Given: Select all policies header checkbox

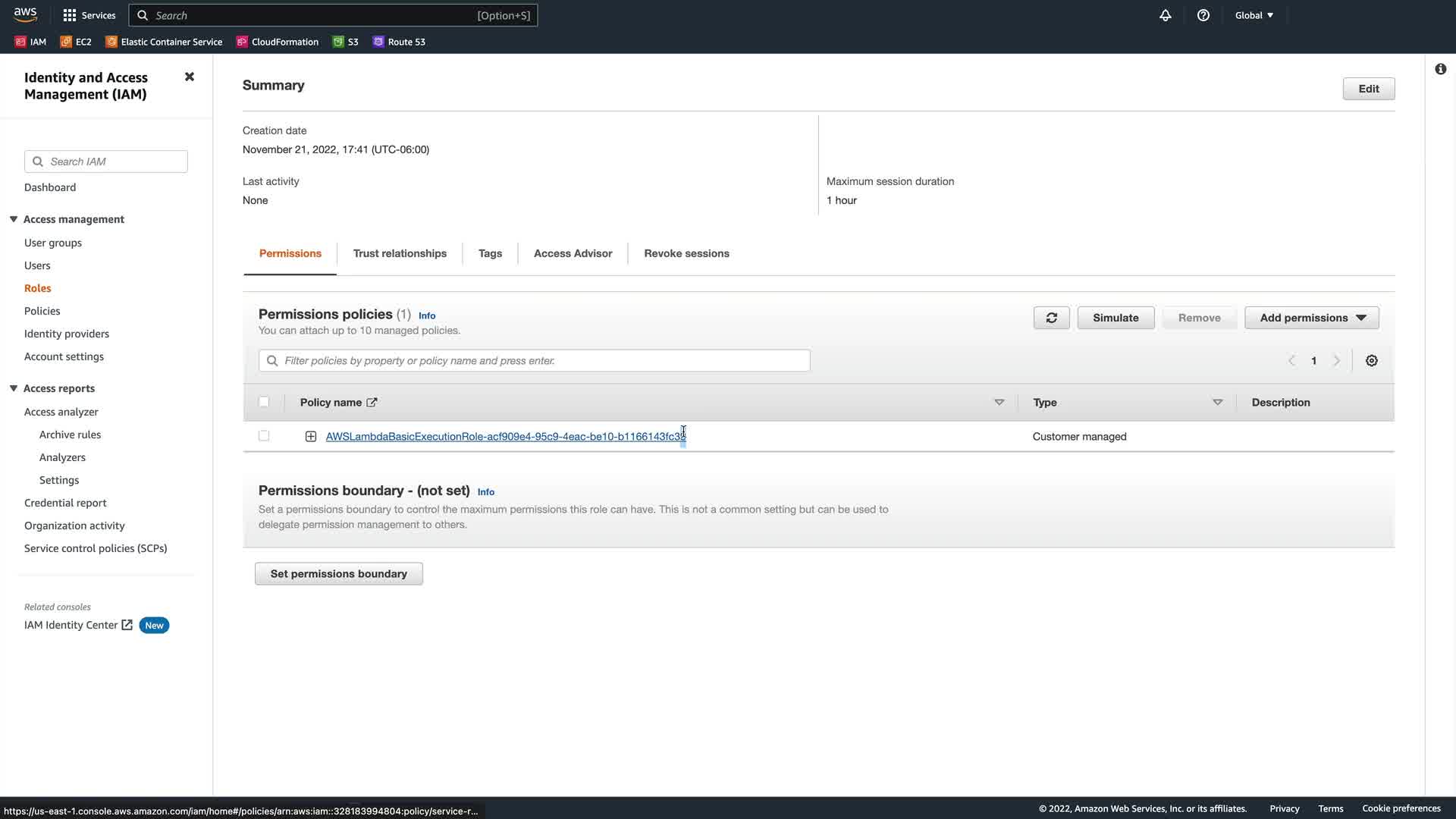Looking at the screenshot, I should pos(264,402).
